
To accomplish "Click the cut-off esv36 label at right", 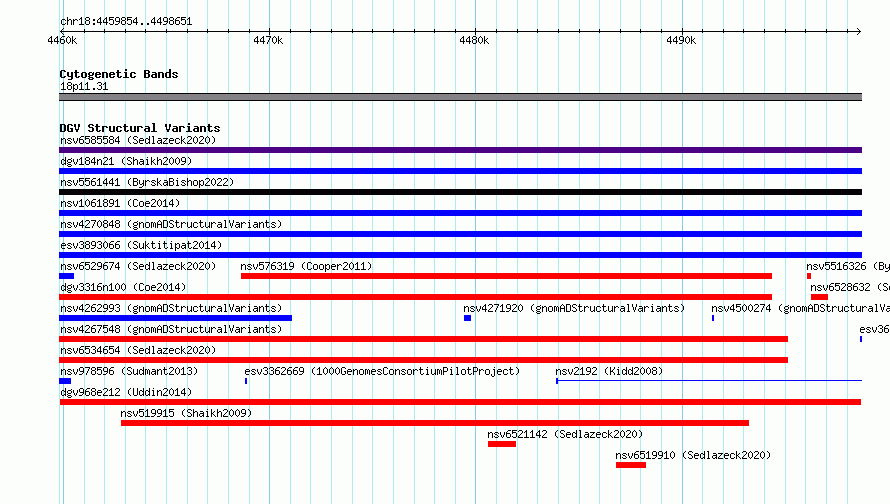I will pyautogui.click(x=875, y=329).
